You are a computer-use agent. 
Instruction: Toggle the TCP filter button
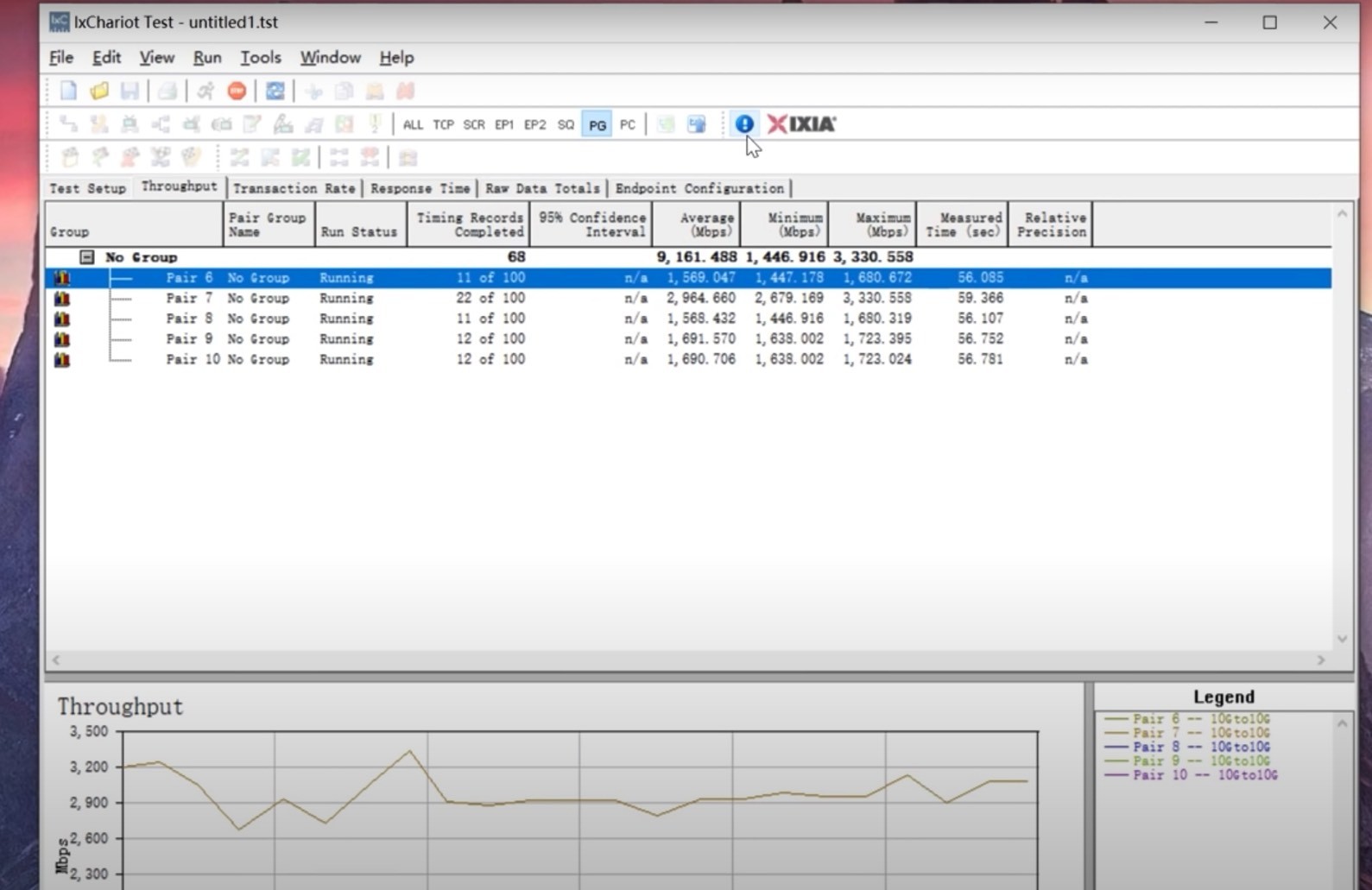pyautogui.click(x=443, y=125)
